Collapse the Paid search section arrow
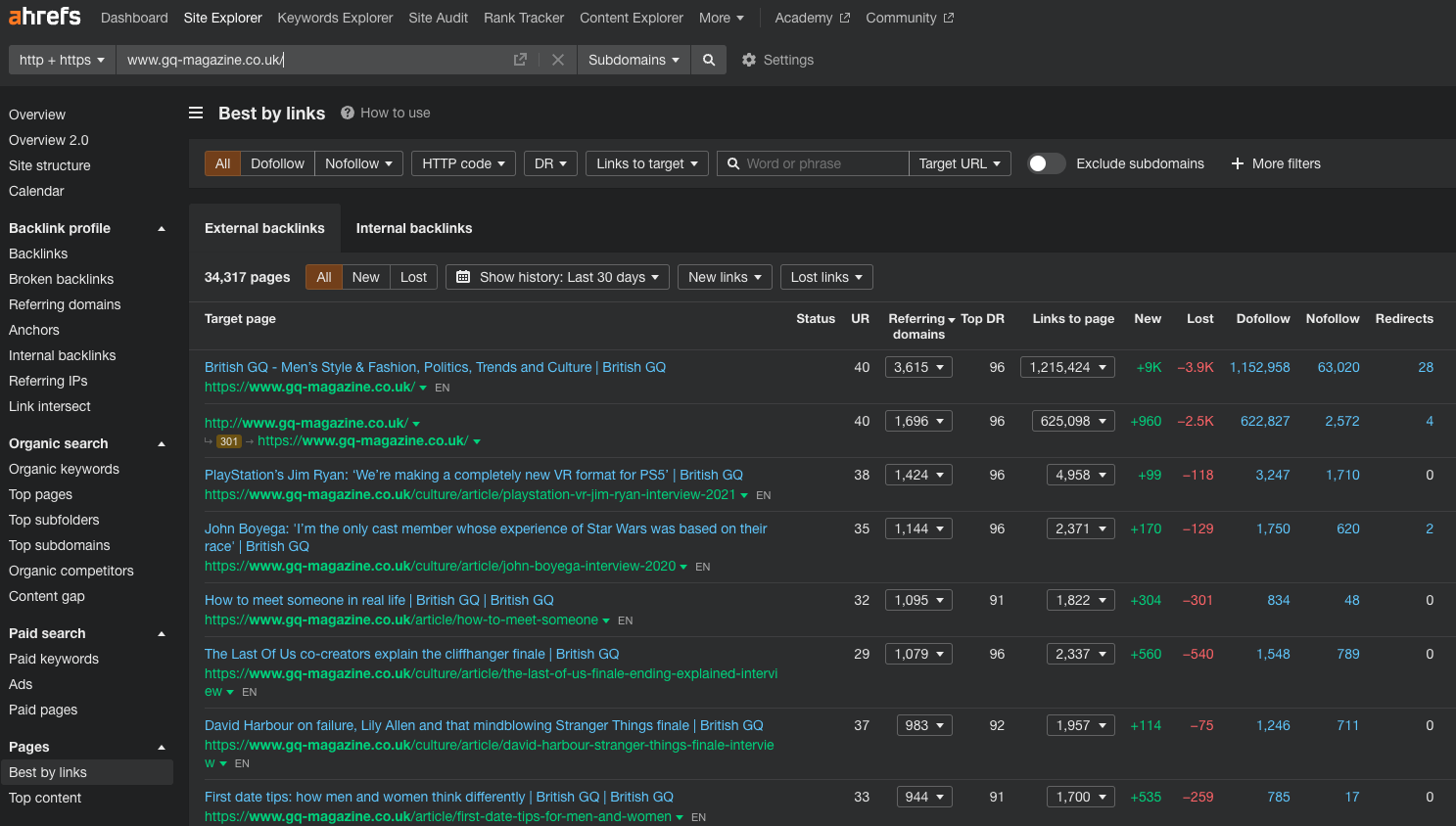 point(162,633)
